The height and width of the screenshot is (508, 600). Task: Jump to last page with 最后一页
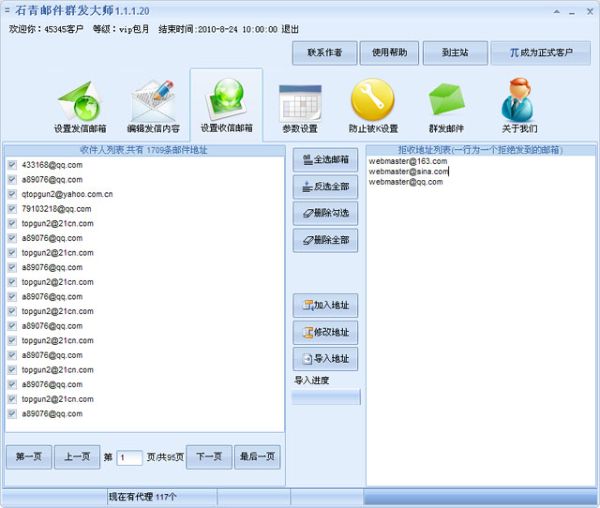(x=257, y=457)
